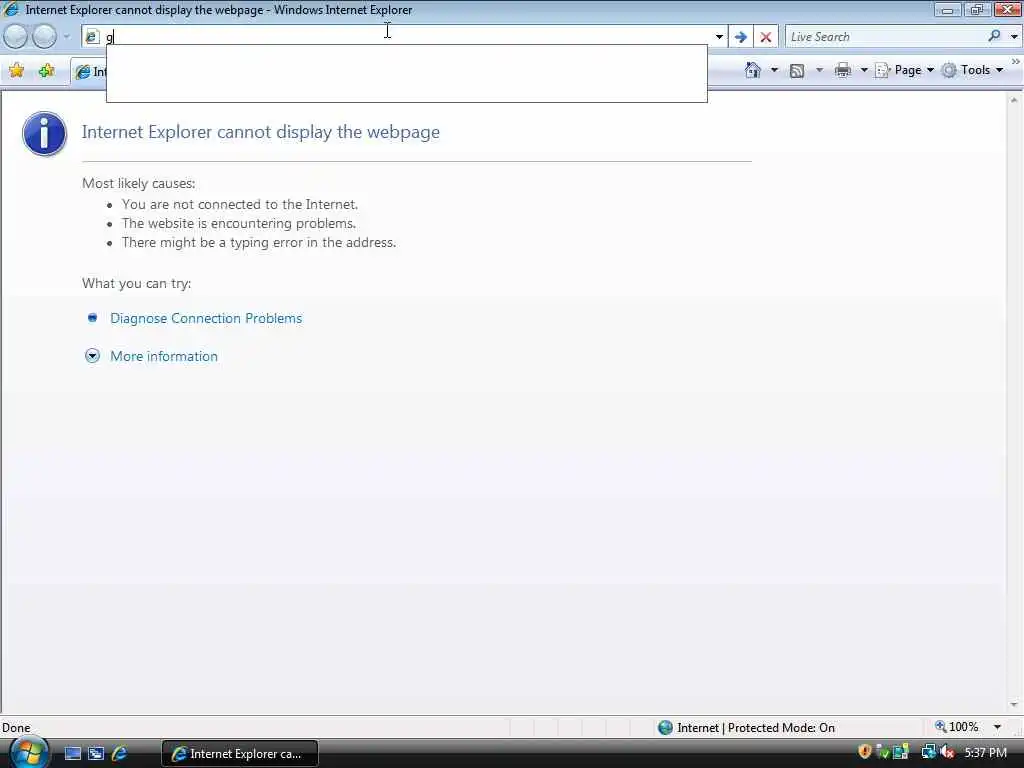Click the page scrollbar up arrow
The height and width of the screenshot is (768, 1024).
(1014, 101)
